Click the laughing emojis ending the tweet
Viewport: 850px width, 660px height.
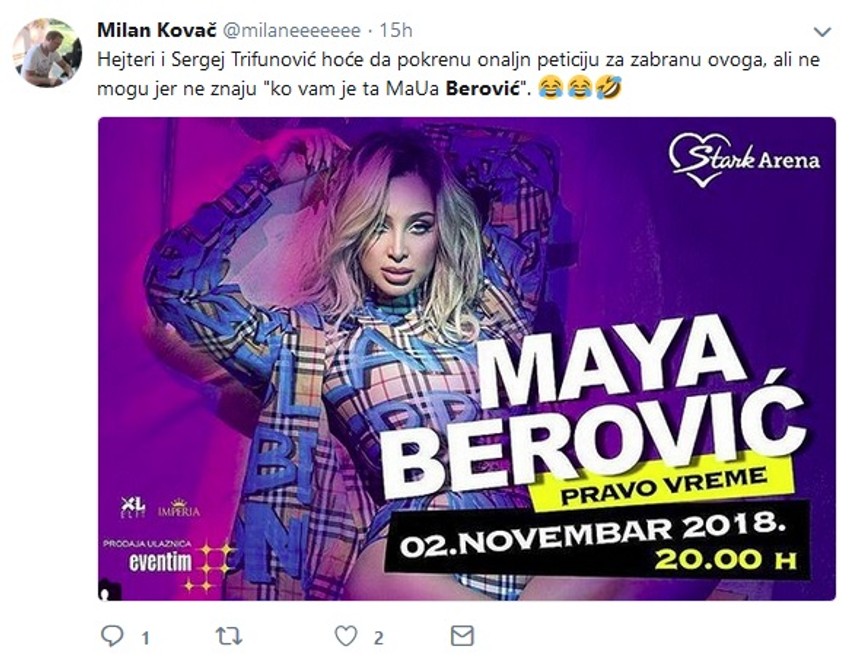580,88
